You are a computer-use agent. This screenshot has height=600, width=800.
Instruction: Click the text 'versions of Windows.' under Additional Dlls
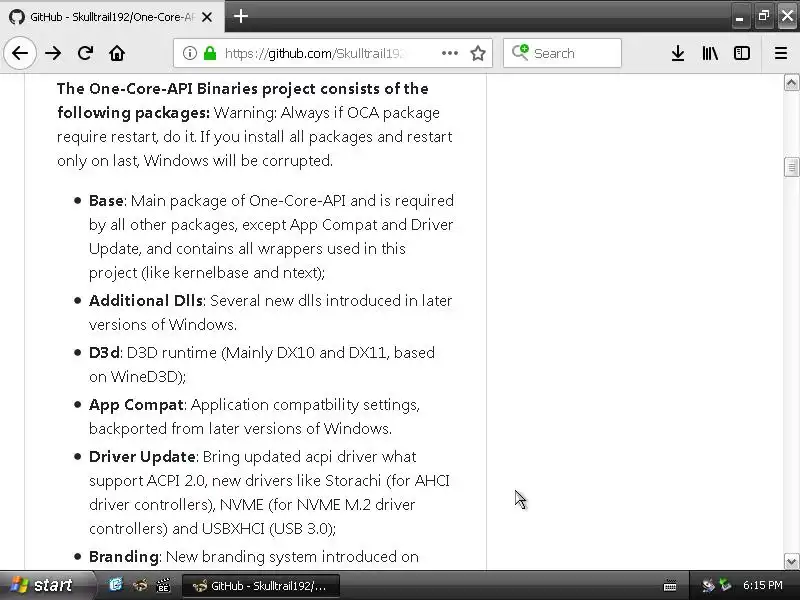coord(163,325)
